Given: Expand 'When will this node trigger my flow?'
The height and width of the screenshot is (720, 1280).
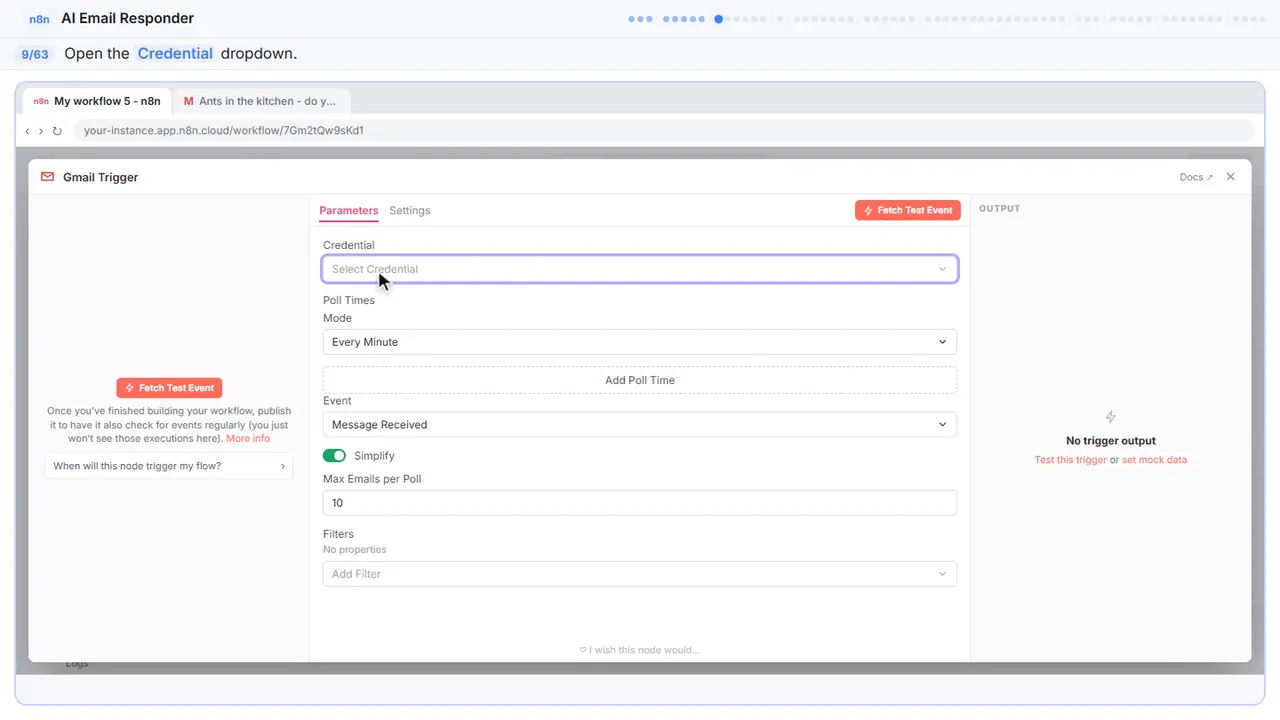Looking at the screenshot, I should coord(169,466).
